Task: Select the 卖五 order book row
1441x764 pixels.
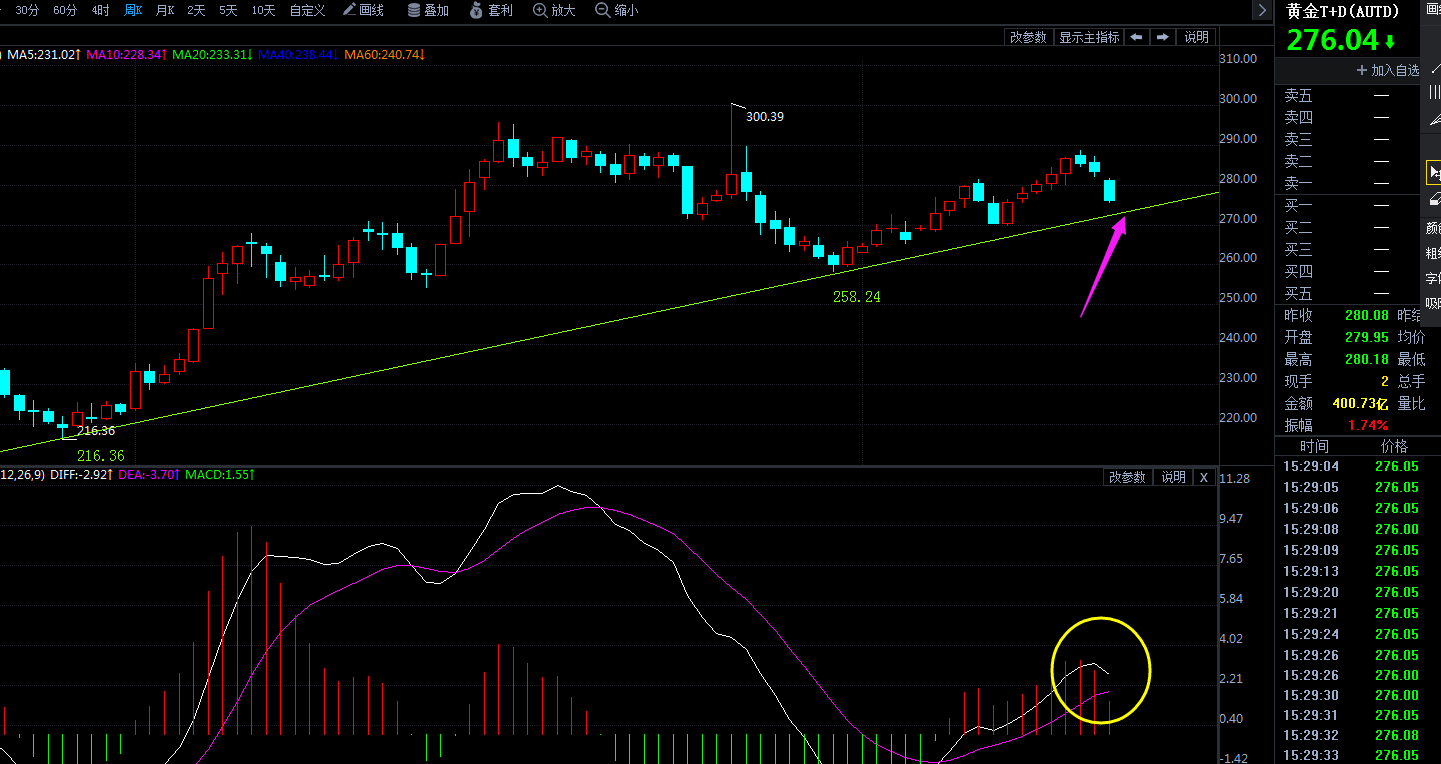Action: 1347,96
